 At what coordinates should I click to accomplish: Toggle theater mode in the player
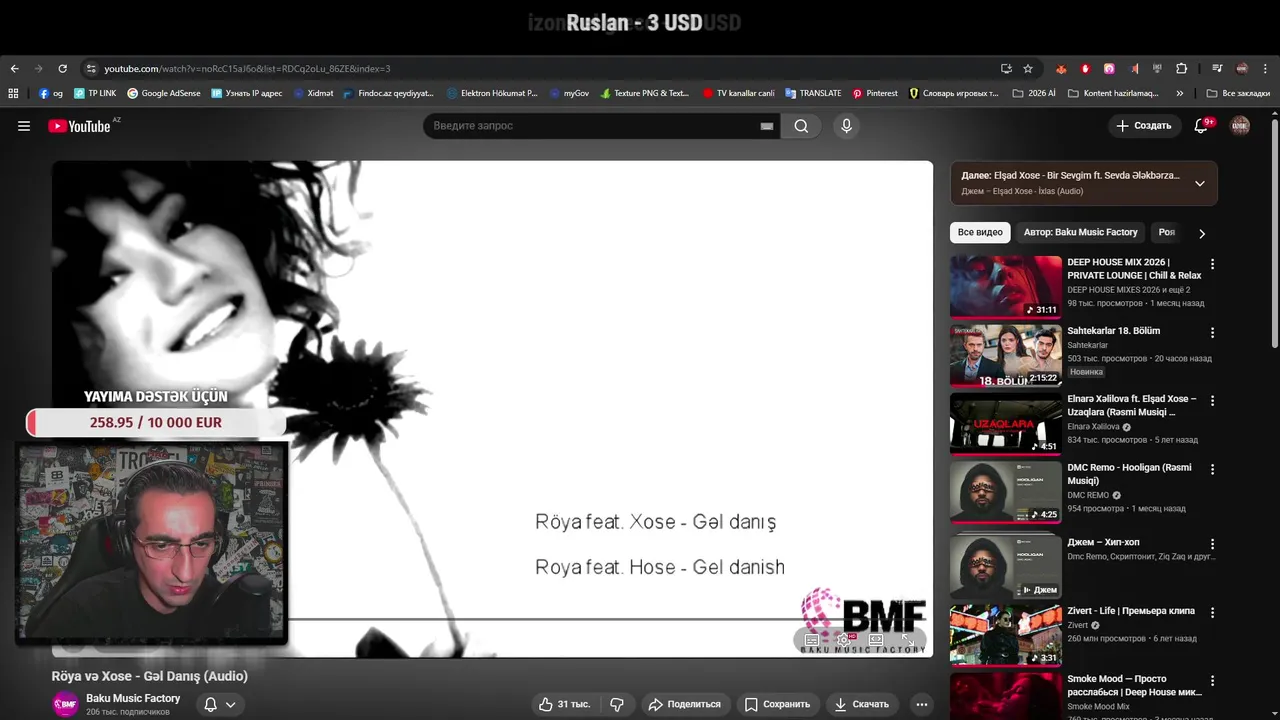[876, 640]
